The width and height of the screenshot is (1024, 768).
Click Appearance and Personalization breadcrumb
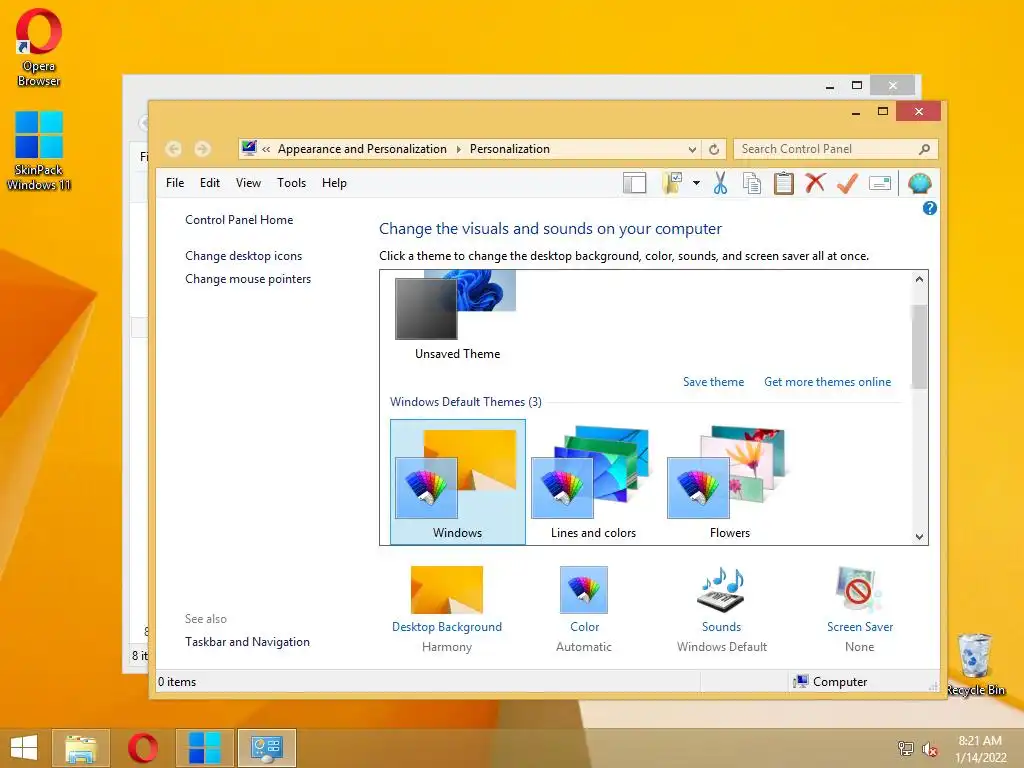coord(362,149)
